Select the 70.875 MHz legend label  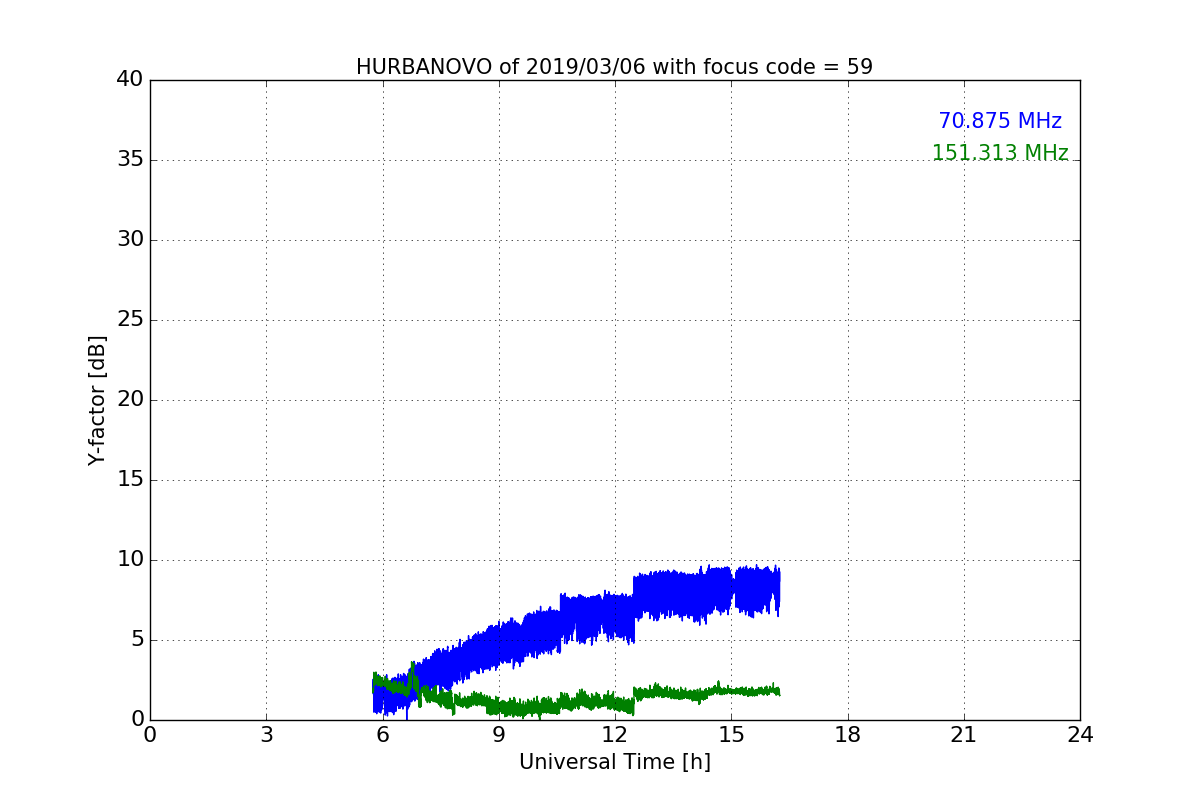[1000, 121]
